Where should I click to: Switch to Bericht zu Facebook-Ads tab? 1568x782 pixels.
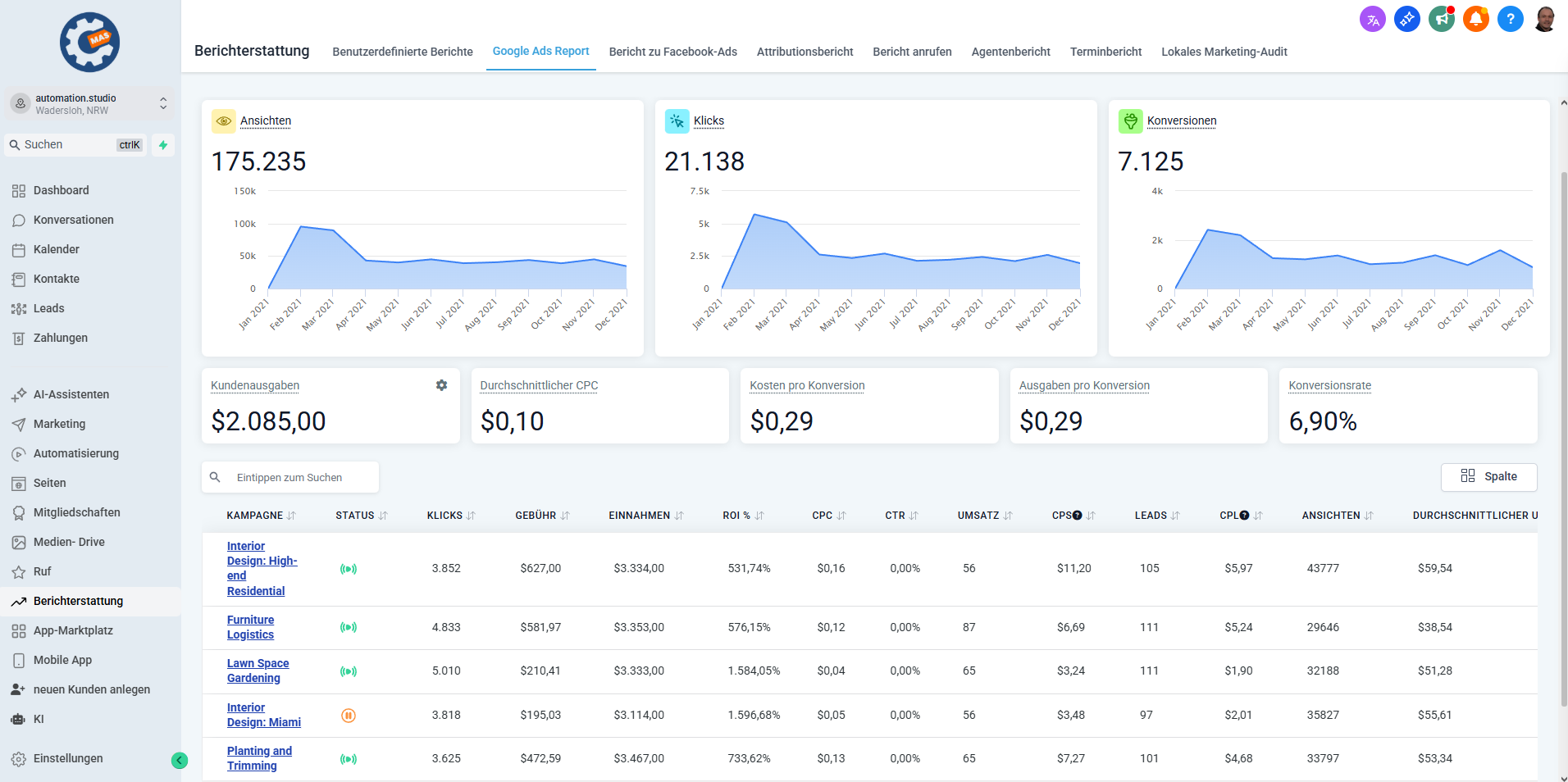tap(672, 52)
